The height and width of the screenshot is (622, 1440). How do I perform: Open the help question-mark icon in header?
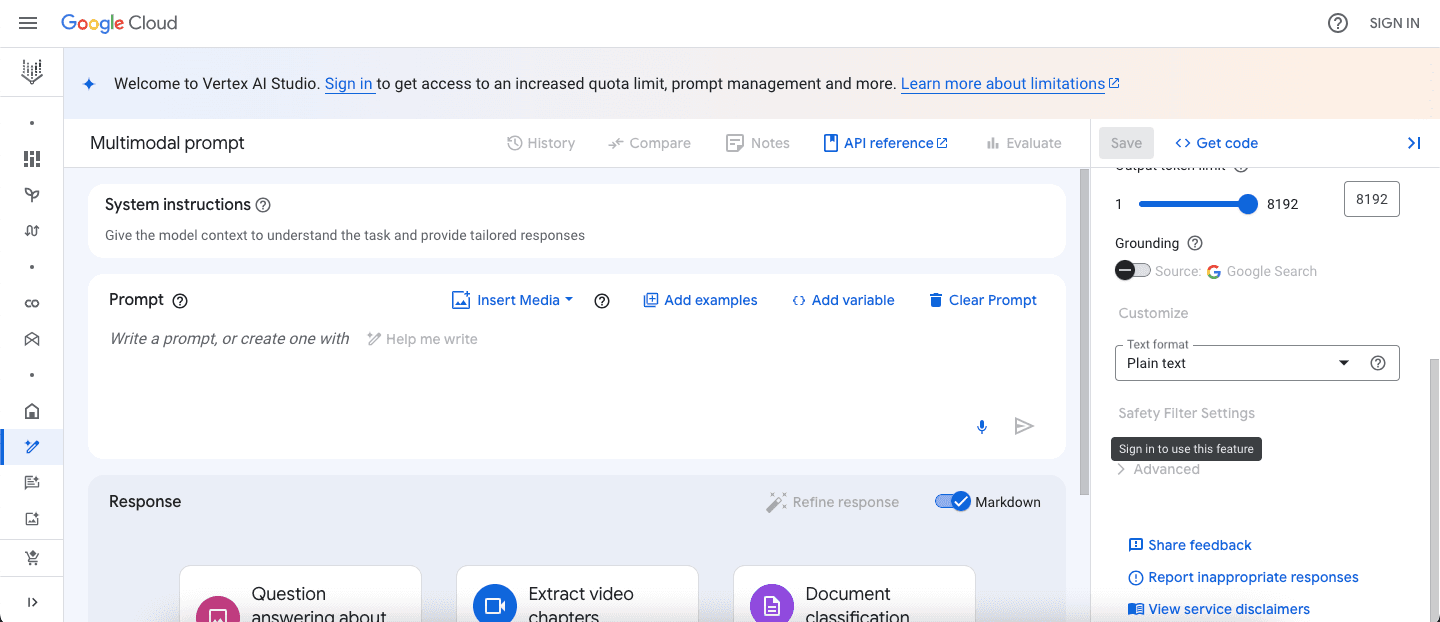[1338, 23]
